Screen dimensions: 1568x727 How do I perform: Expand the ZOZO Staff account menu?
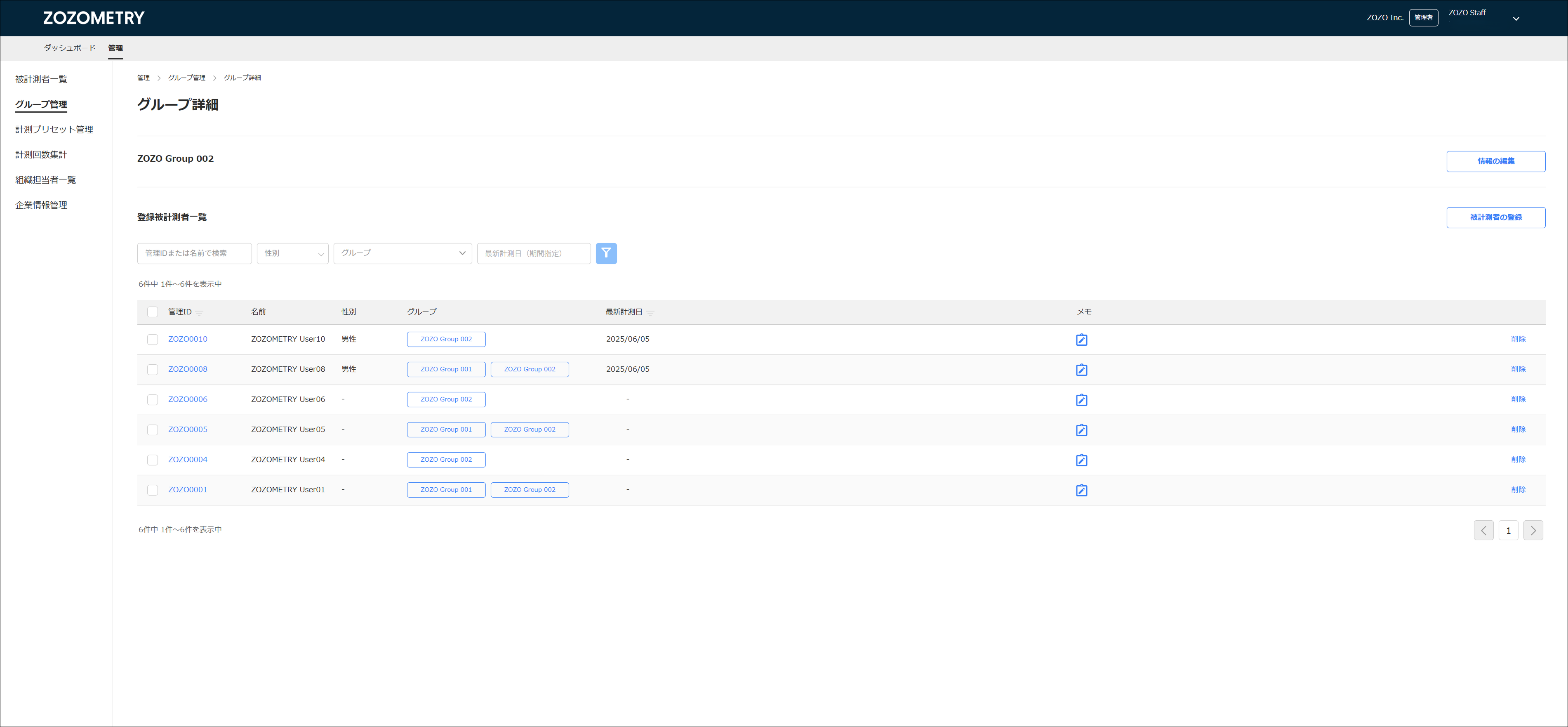(x=1516, y=18)
